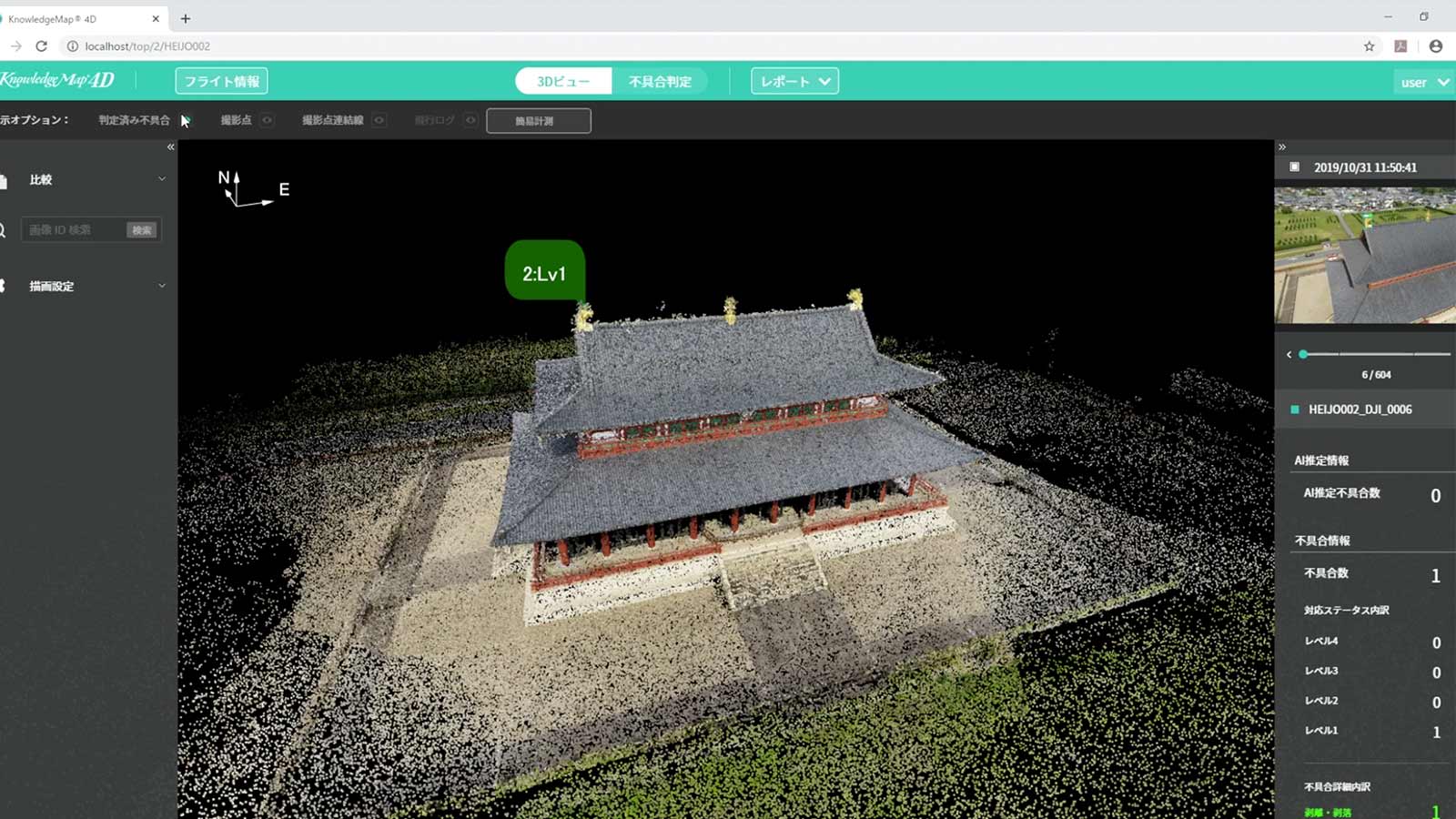Switch to the 不具合判定 tab
Image resolution: width=1456 pixels, height=819 pixels.
(x=661, y=81)
